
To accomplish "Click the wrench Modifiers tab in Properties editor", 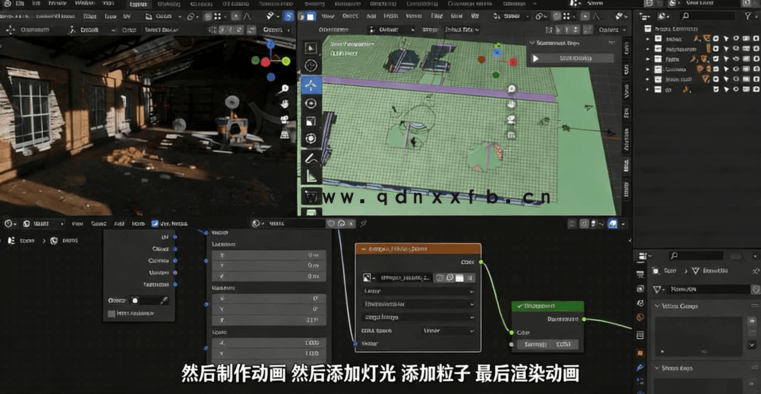I will coord(640,368).
